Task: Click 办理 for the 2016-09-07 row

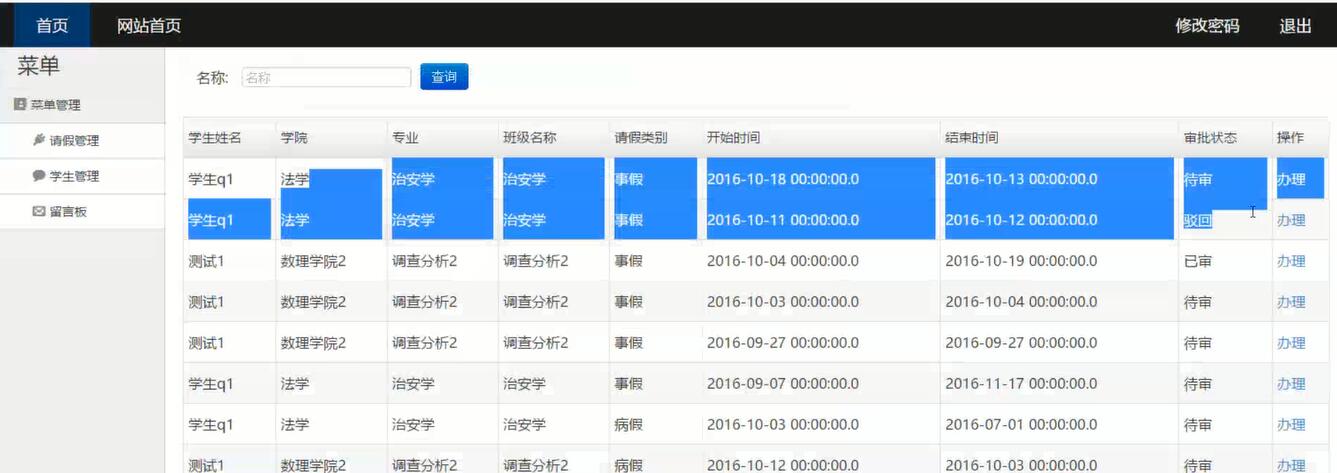Action: (x=1291, y=384)
